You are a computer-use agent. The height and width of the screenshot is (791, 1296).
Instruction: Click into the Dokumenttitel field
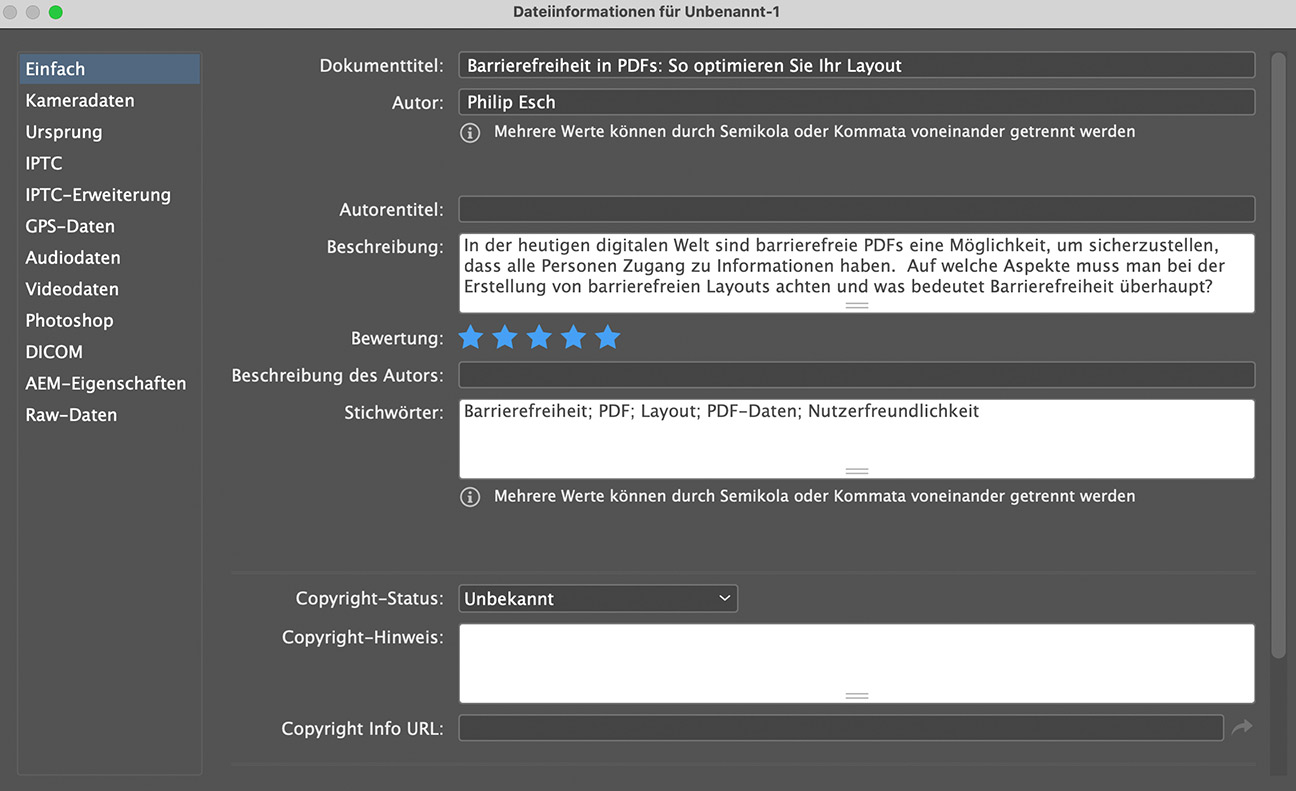[x=856, y=66]
